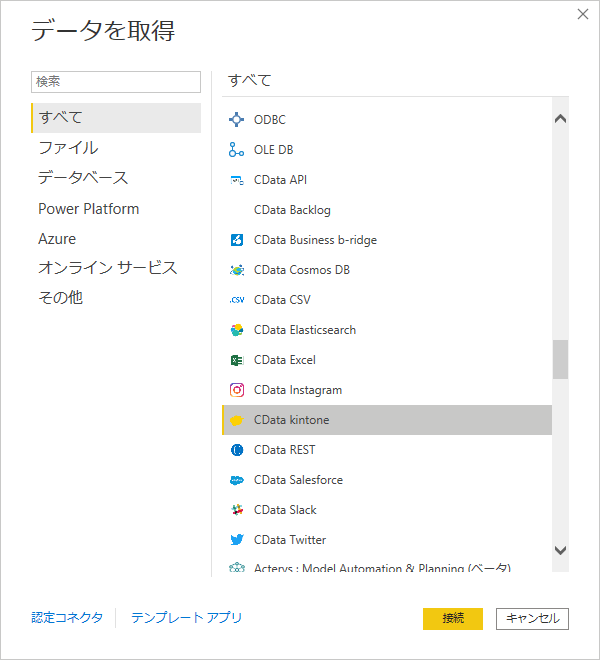Screen dimensions: 600x660
Task: Select the CData REST entry
Action: pyautogui.click(x=387, y=450)
